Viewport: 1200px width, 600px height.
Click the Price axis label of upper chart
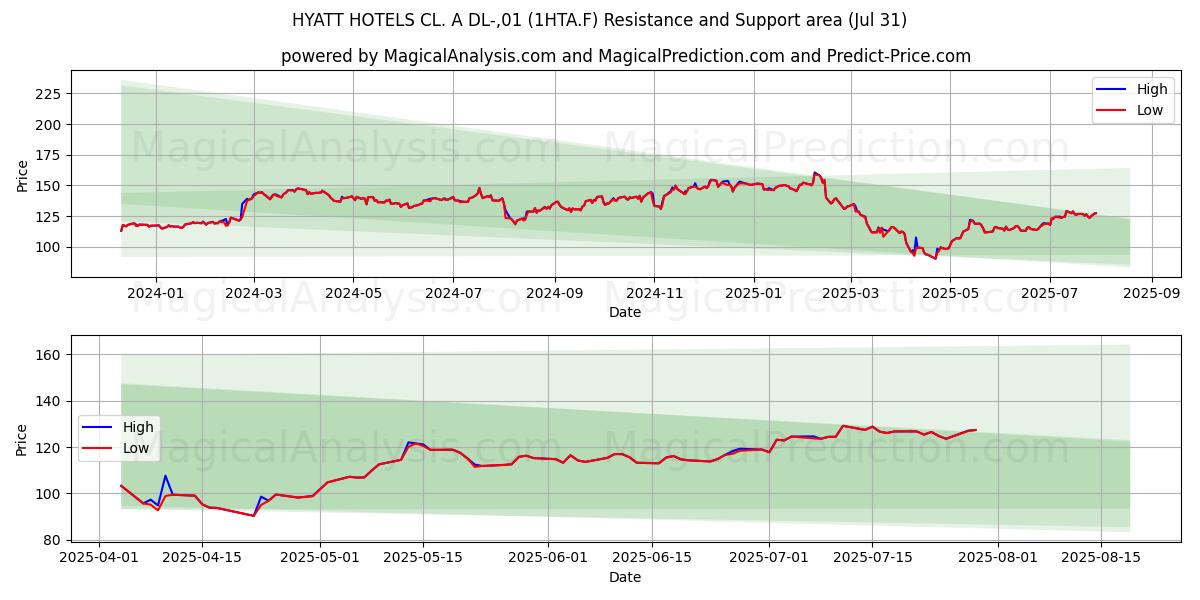[x=22, y=175]
